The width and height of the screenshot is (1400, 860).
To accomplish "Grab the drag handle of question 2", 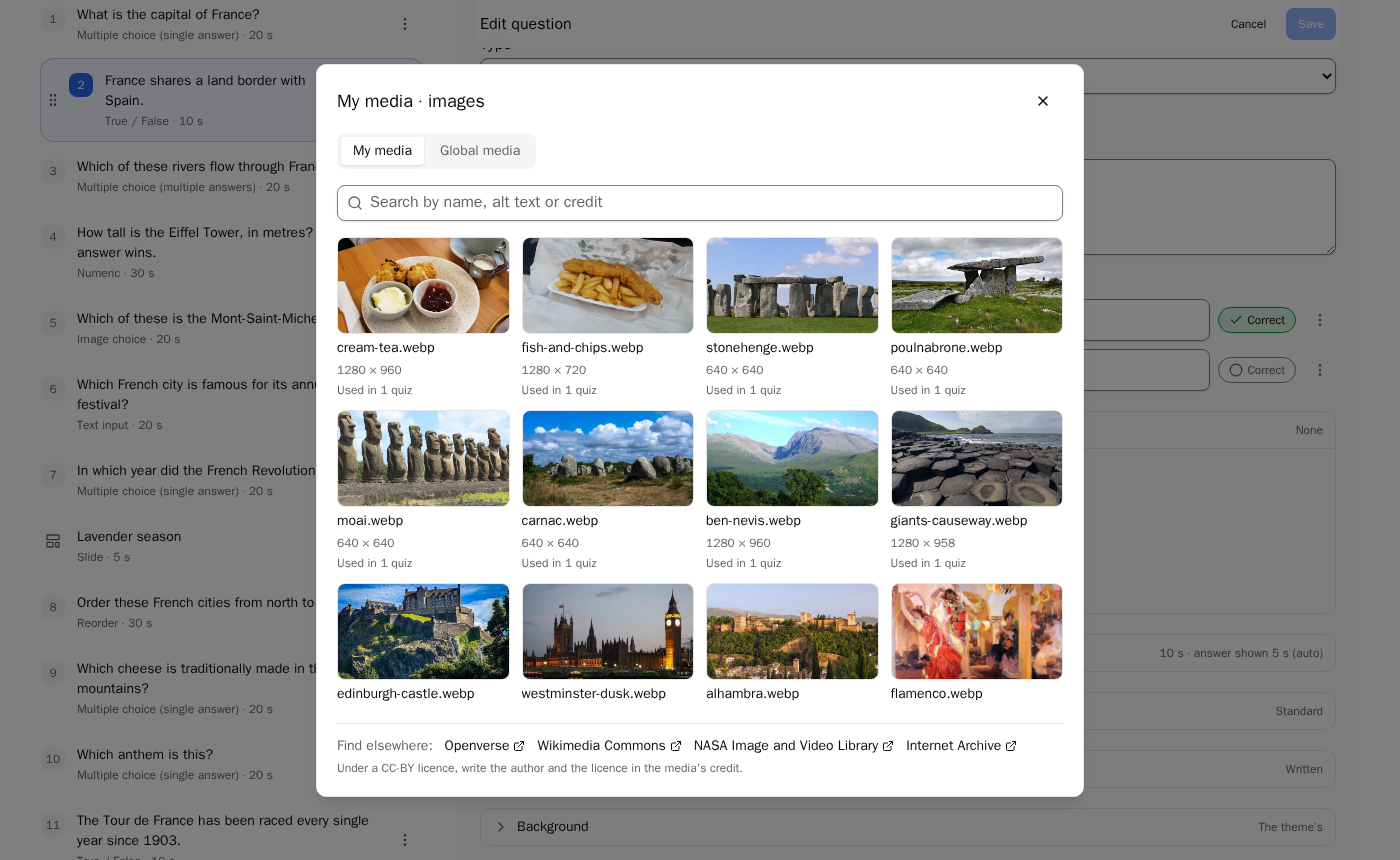I will tap(53, 100).
